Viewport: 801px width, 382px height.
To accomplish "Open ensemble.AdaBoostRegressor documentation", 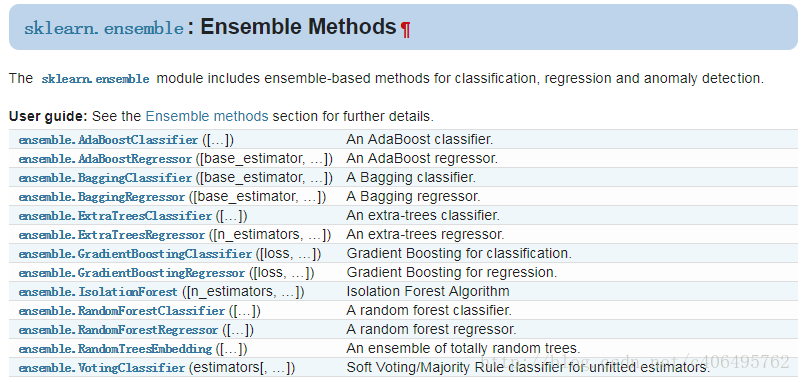I will (105, 159).
